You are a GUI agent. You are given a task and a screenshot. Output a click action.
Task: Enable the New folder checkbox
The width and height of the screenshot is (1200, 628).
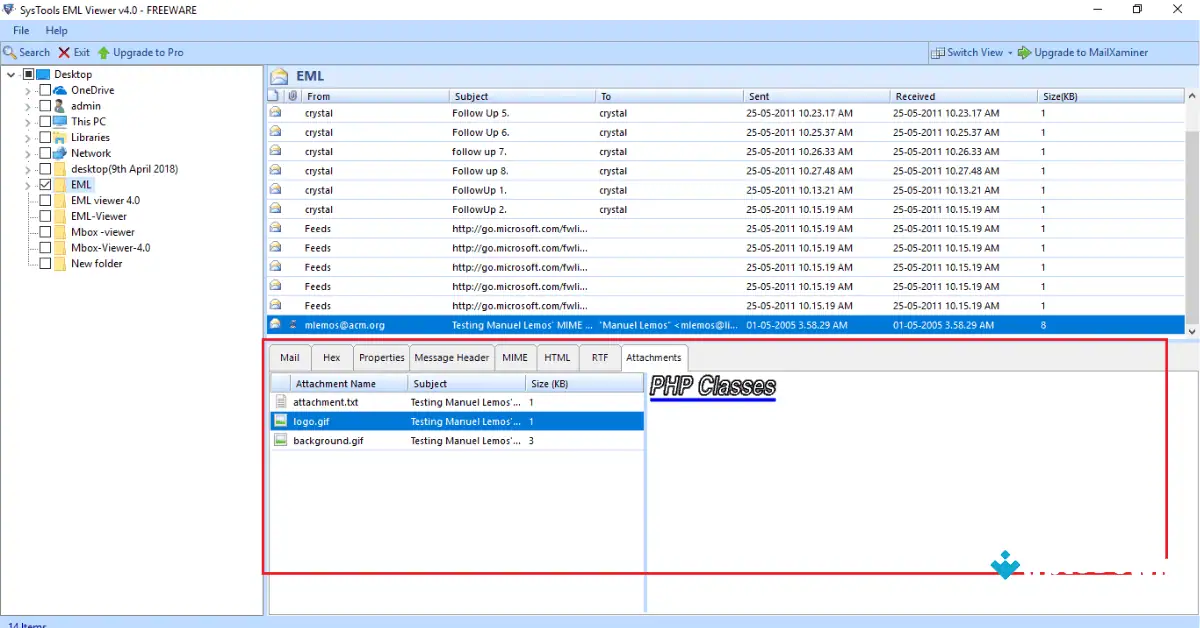(x=44, y=263)
